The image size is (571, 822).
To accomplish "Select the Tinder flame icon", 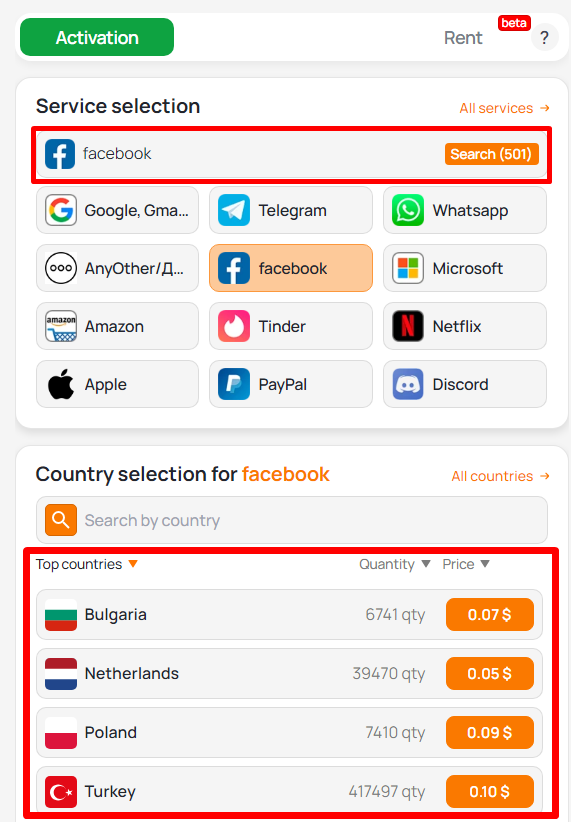I will tap(234, 326).
